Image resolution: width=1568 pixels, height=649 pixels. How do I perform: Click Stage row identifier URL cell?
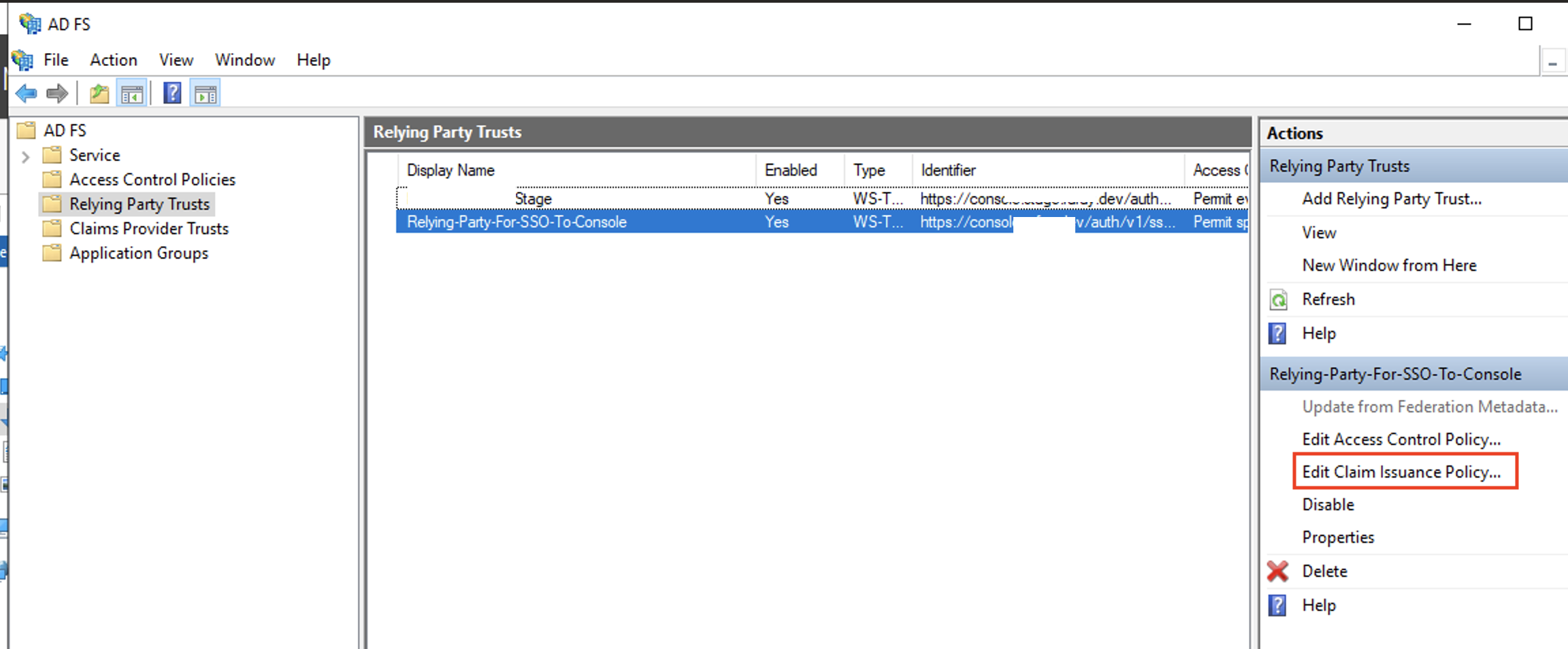coord(1046,199)
